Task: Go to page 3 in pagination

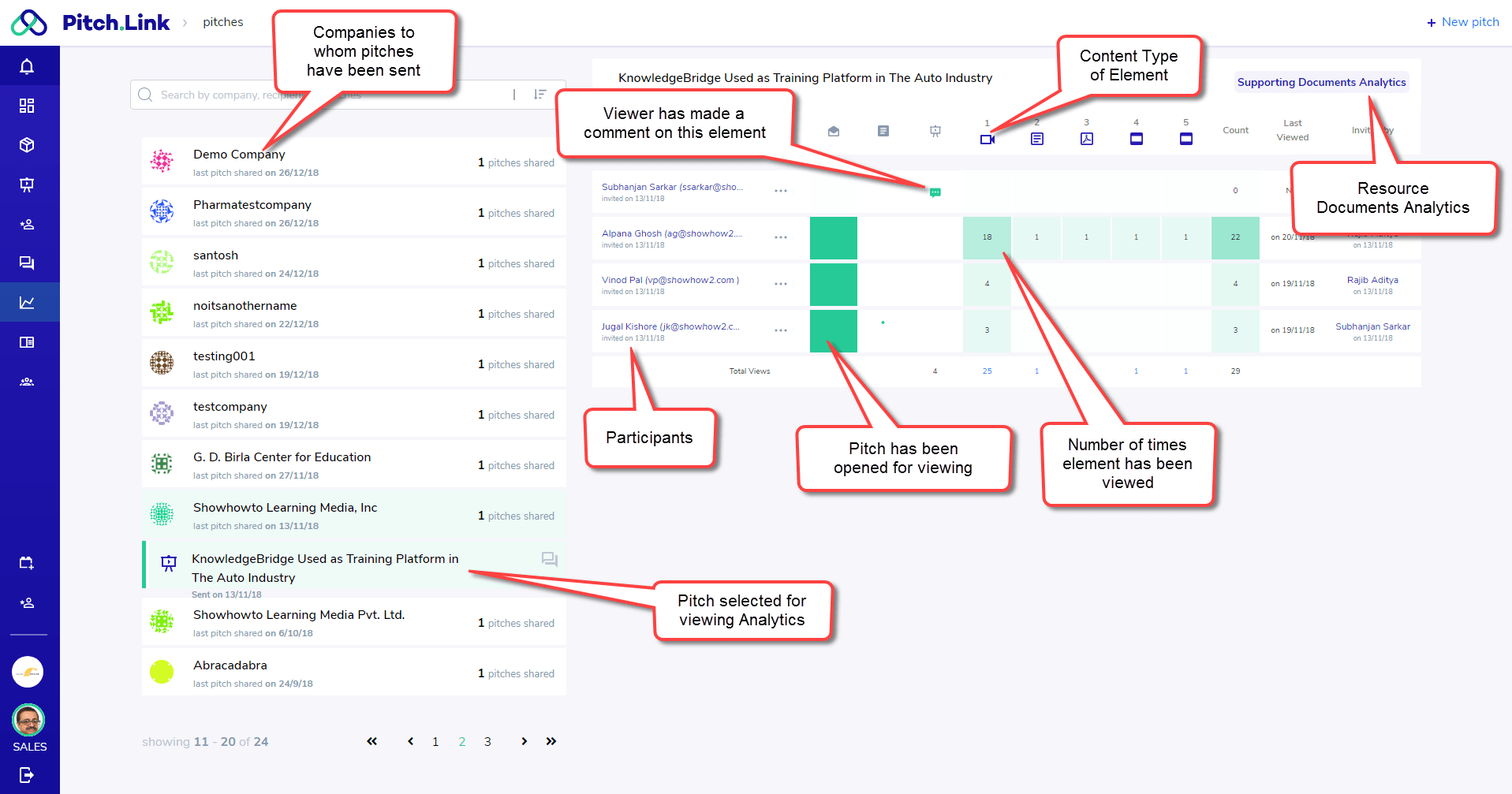Action: 487,742
